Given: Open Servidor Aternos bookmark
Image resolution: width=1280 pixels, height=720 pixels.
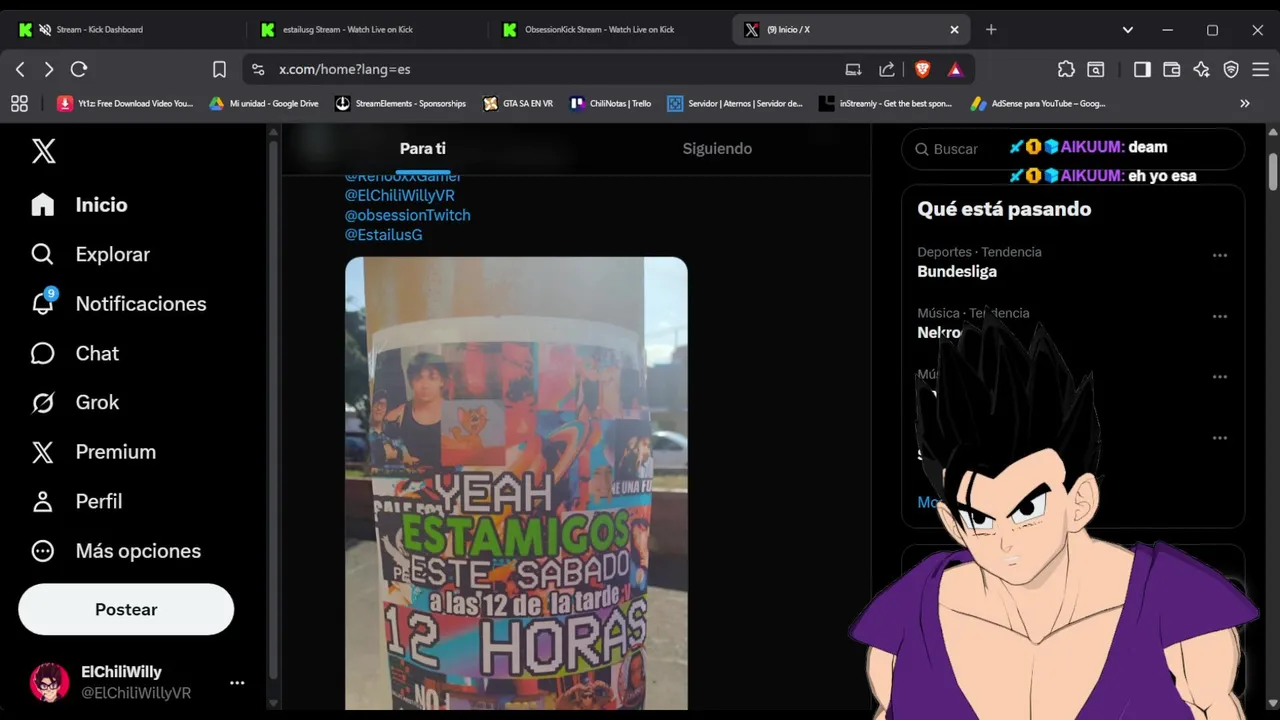Looking at the screenshot, I should pos(736,103).
